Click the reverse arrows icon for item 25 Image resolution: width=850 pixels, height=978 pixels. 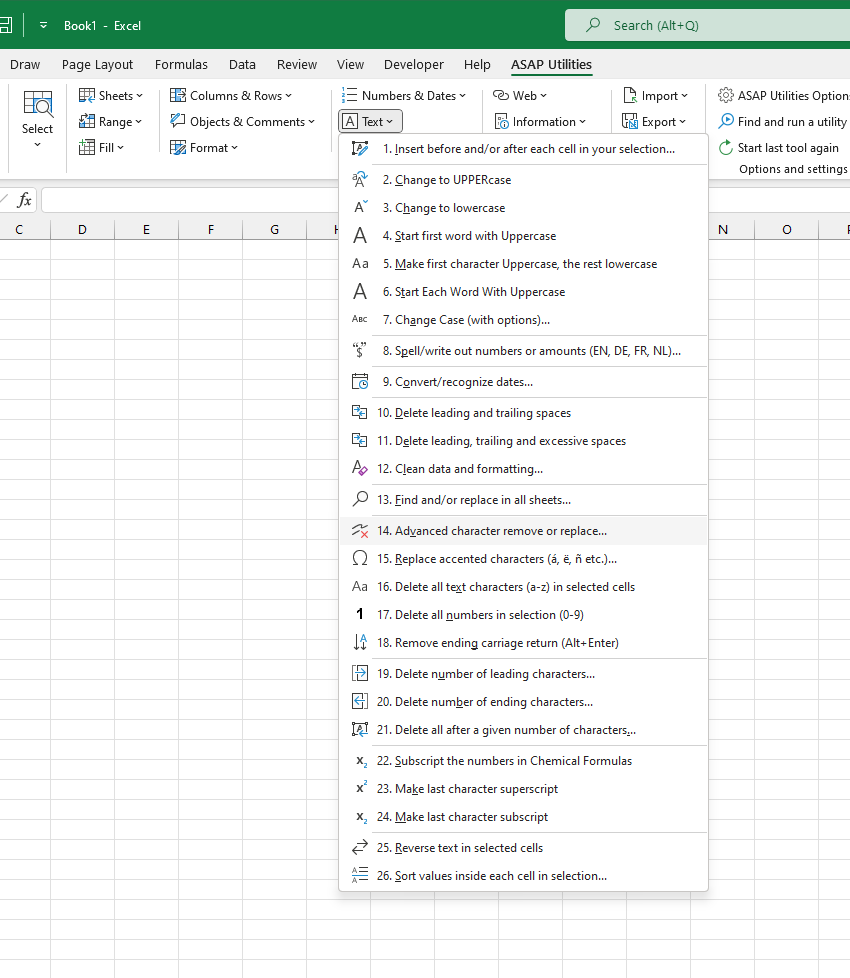pos(360,848)
